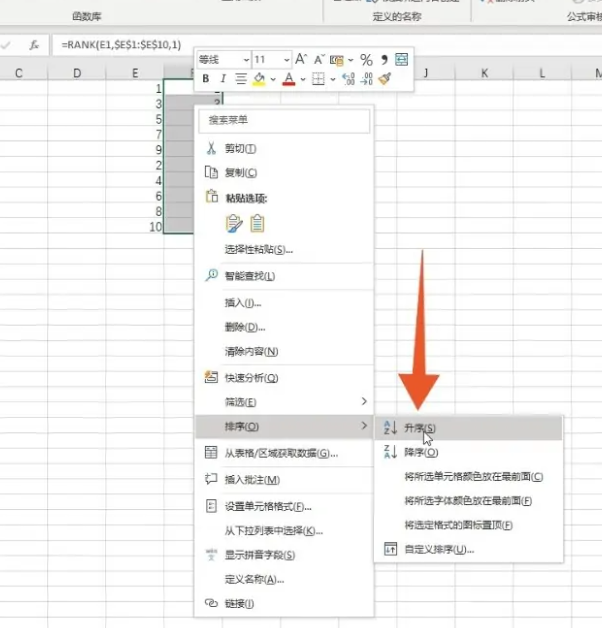The image size is (602, 628).
Task: Click the decrease font size icon
Action: pyautogui.click(x=319, y=60)
